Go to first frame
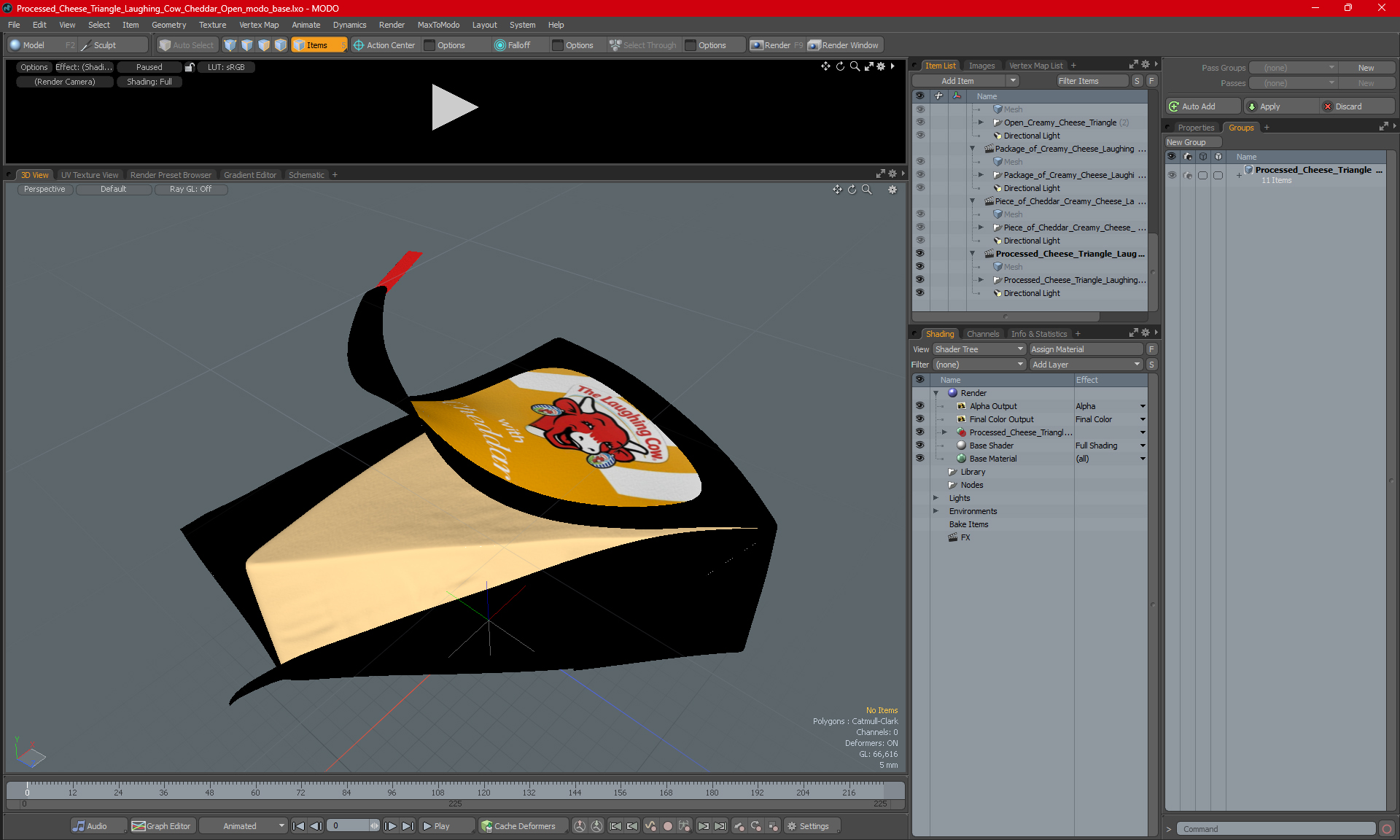 [x=298, y=826]
